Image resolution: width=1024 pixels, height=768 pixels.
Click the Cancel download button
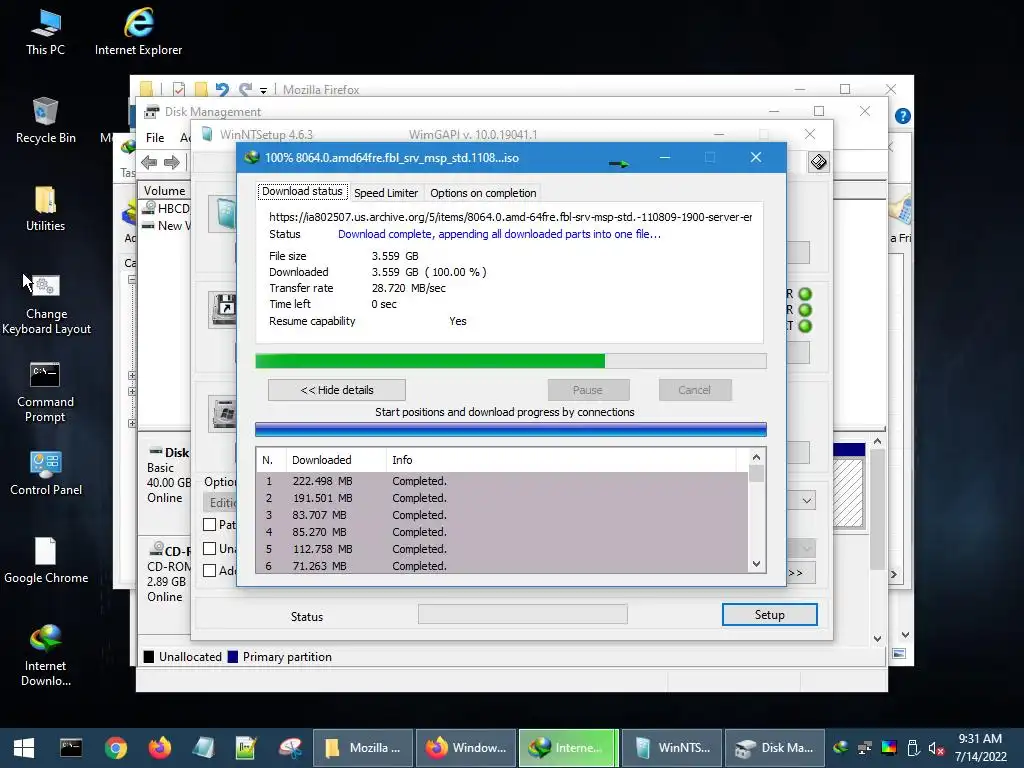coord(694,390)
